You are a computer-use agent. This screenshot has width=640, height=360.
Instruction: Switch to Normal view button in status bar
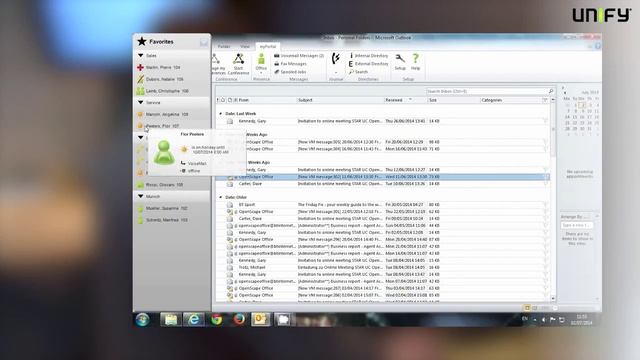(527, 308)
